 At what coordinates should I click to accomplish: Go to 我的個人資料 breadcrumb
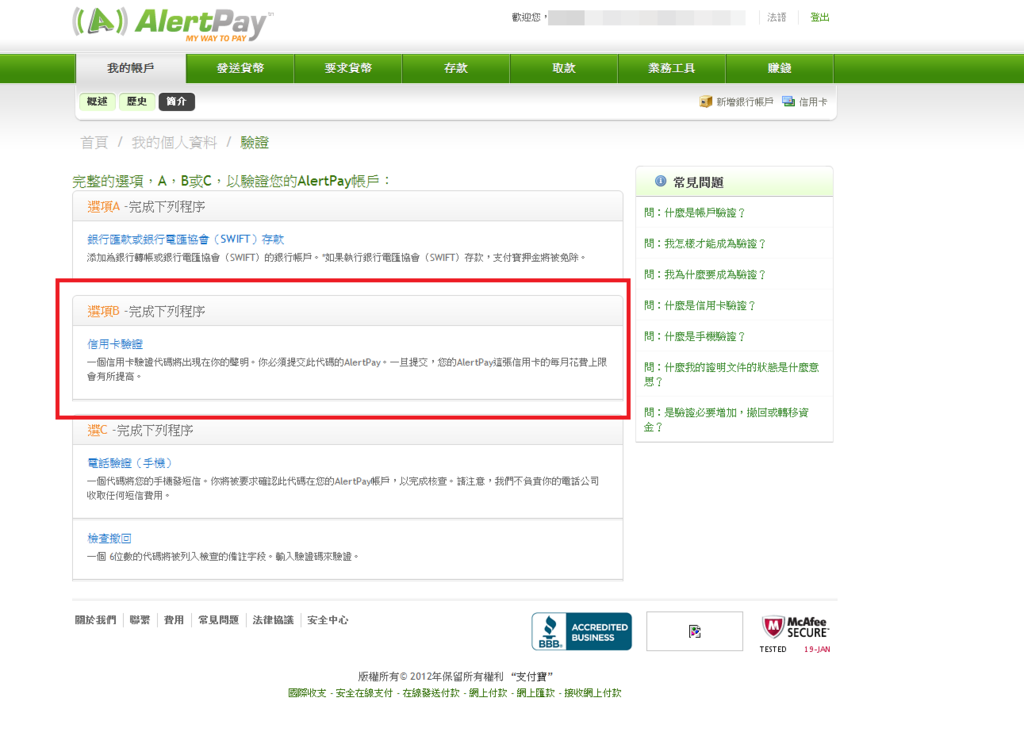click(174, 142)
